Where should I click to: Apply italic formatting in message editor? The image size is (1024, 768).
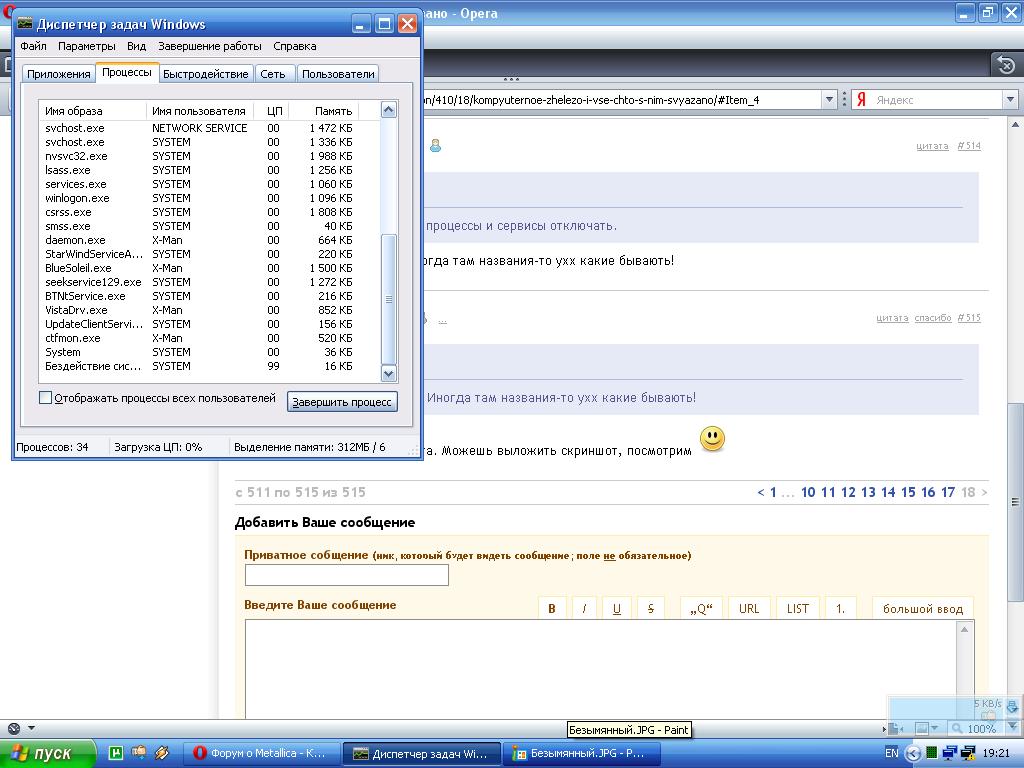(x=584, y=608)
